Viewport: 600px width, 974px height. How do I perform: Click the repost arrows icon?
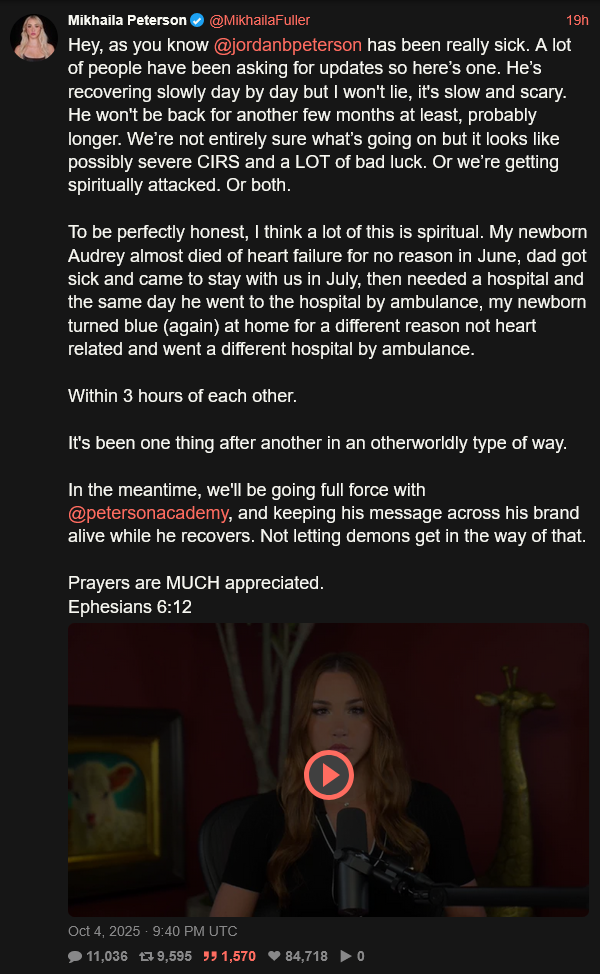(x=147, y=957)
